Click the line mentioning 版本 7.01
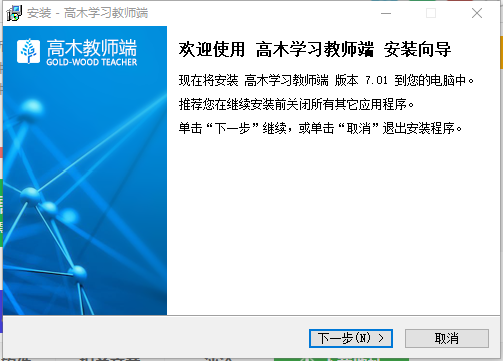Screen dimensions: 503x361 326,81
